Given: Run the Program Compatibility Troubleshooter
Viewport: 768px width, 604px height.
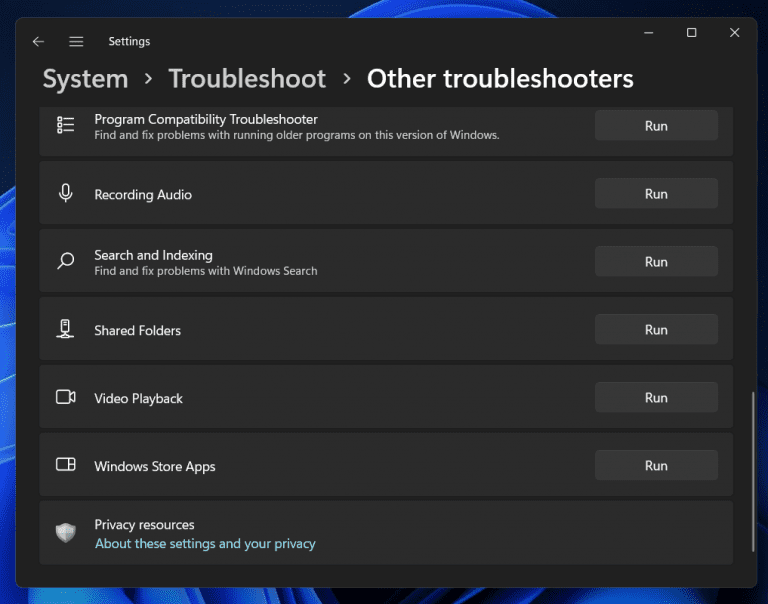Looking at the screenshot, I should coord(656,126).
